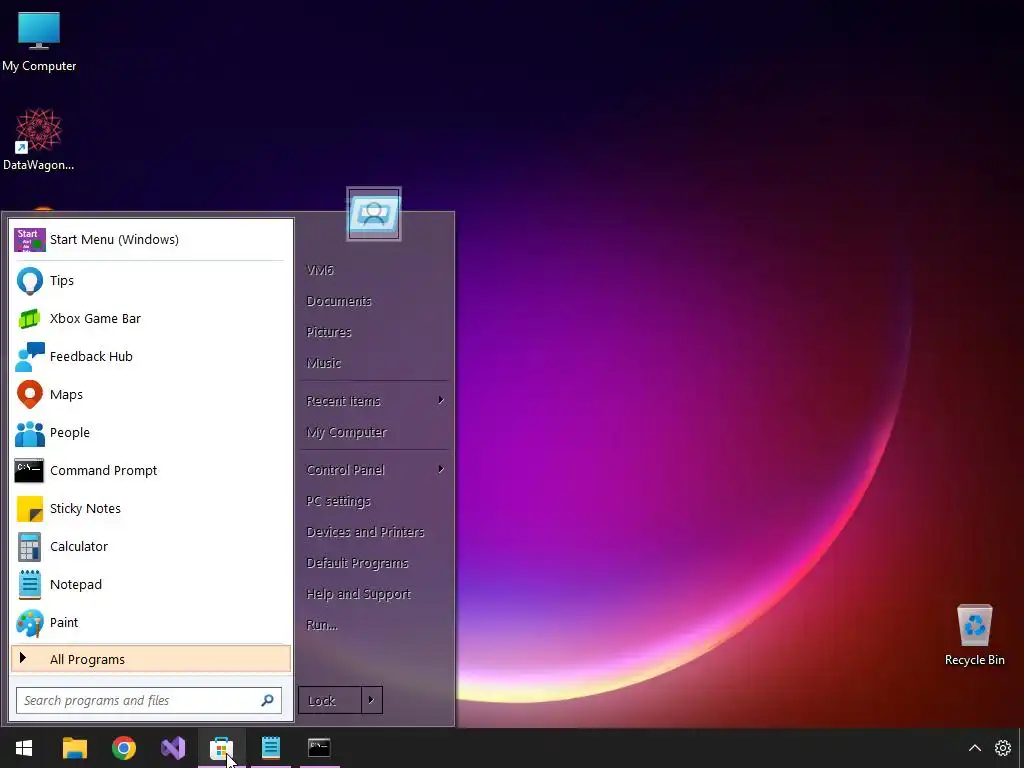Open Sticky Notes

[150, 508]
